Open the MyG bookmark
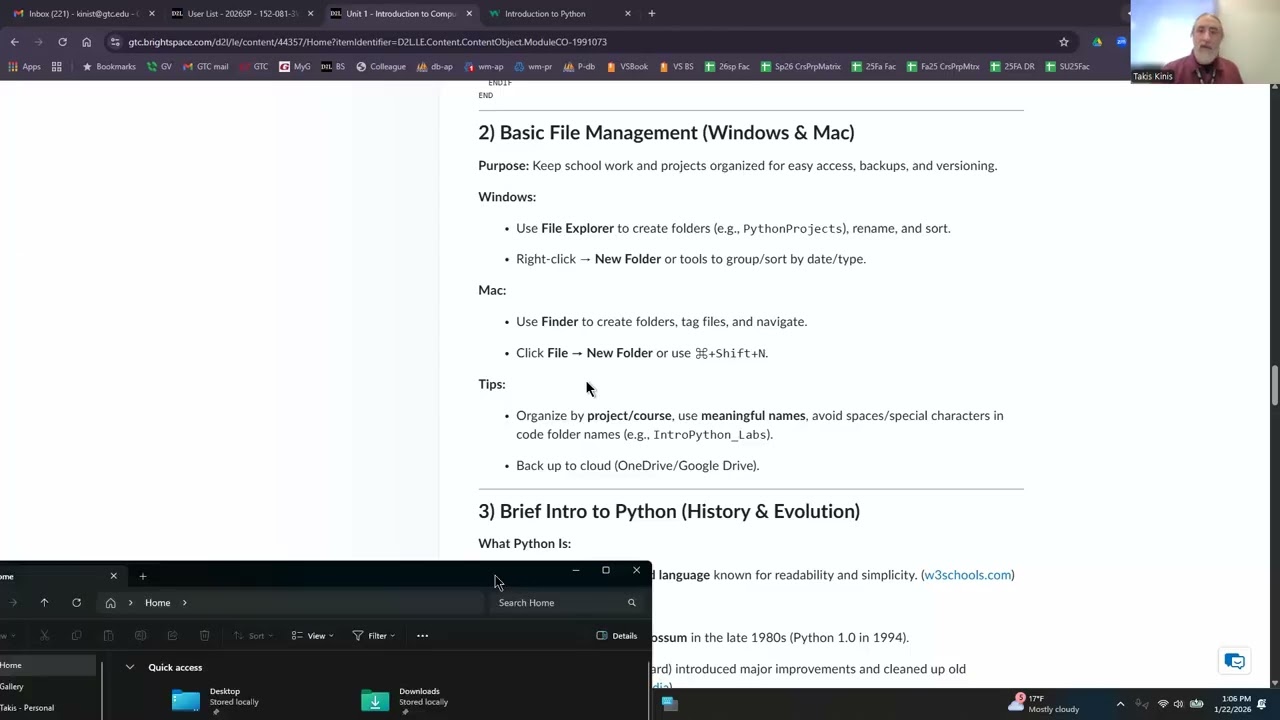 [295, 67]
